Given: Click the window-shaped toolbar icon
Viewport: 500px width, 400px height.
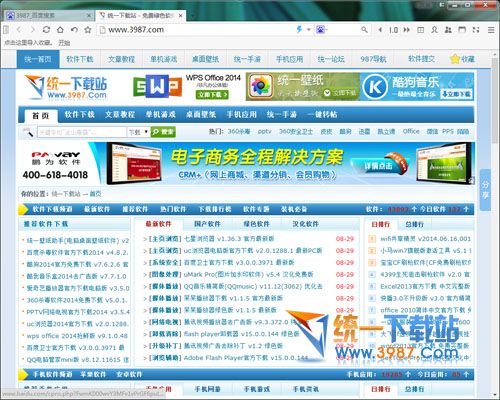Looking at the screenshot, I should click(x=462, y=30).
